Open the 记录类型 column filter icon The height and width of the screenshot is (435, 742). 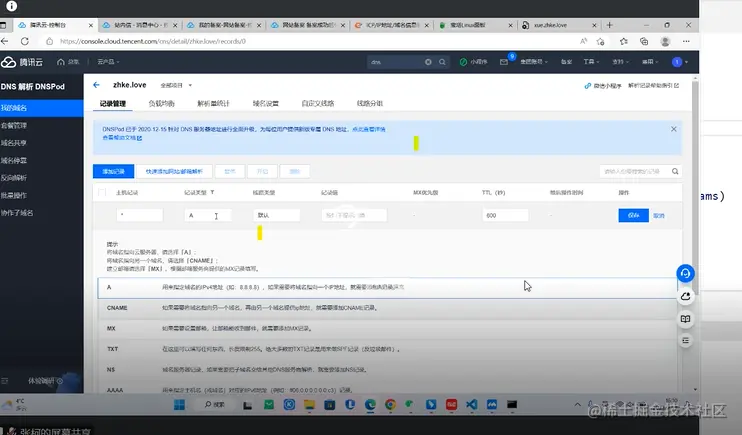tap(212, 192)
